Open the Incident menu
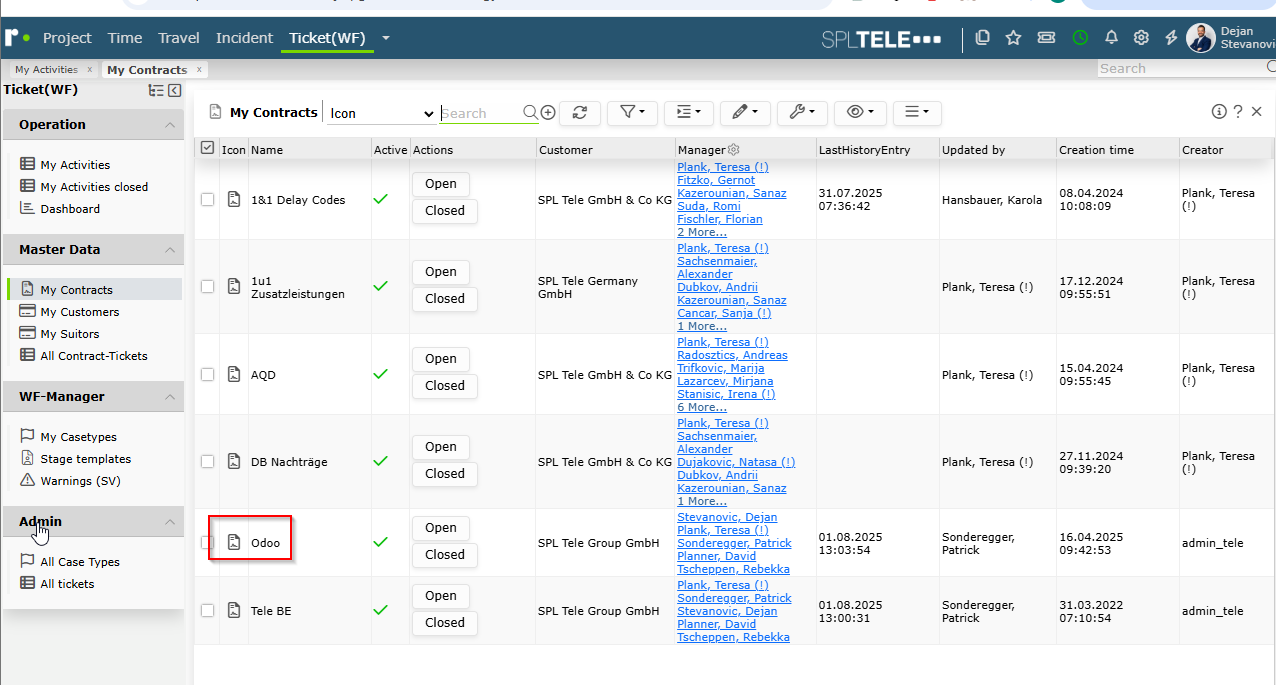 coord(244,38)
